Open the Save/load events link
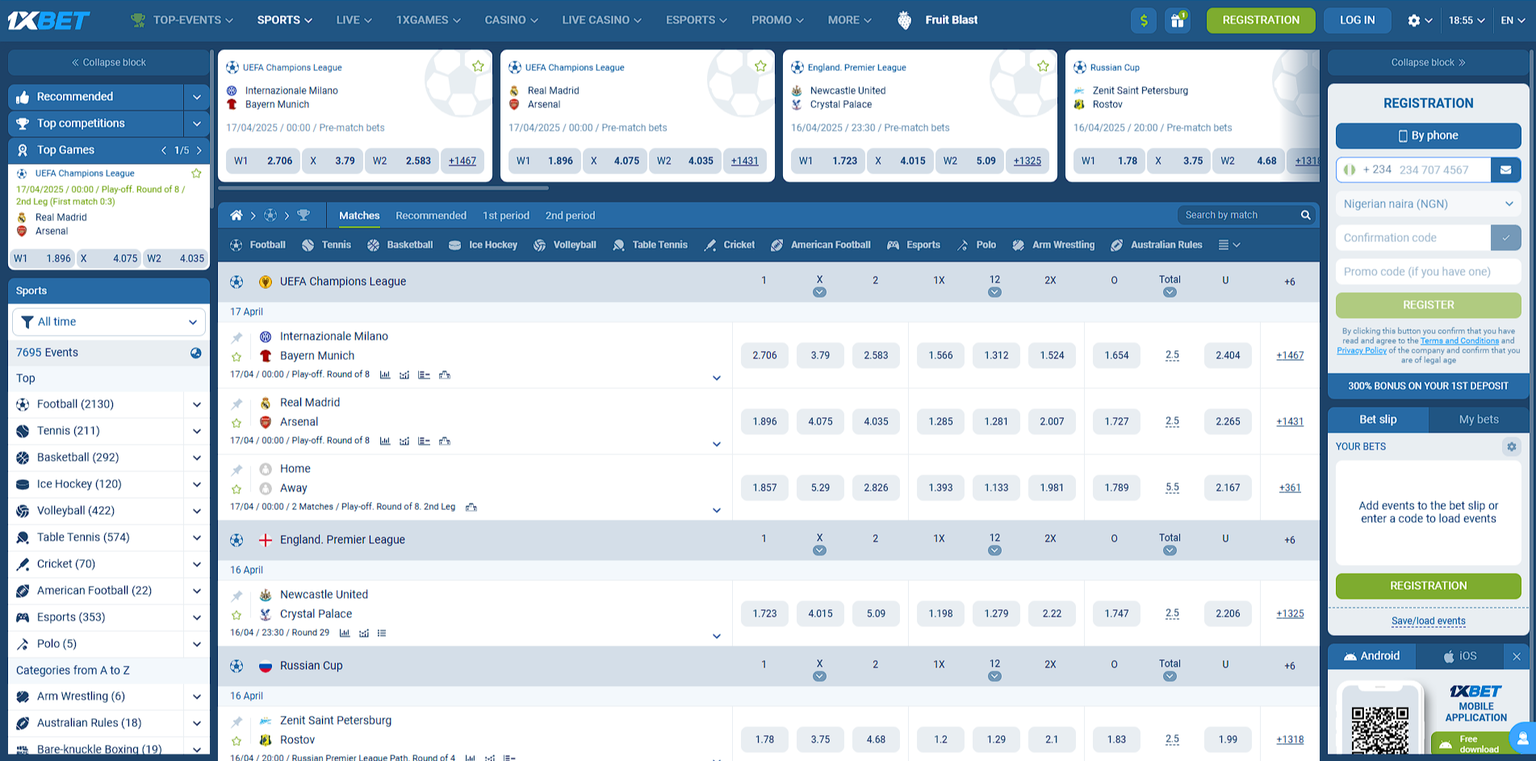1536x761 pixels. [1427, 621]
